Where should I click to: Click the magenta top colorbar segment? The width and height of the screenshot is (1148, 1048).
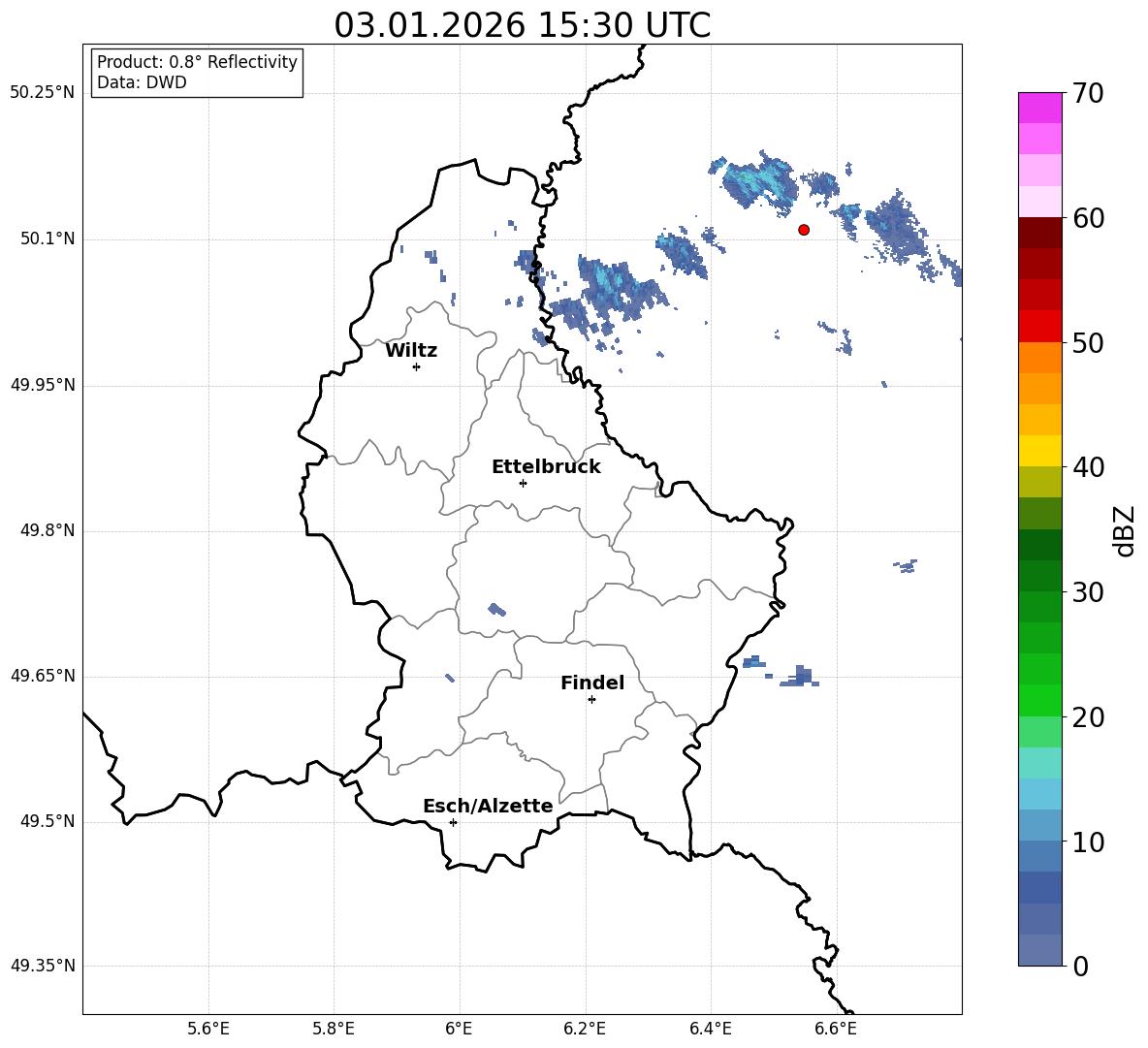[1040, 109]
